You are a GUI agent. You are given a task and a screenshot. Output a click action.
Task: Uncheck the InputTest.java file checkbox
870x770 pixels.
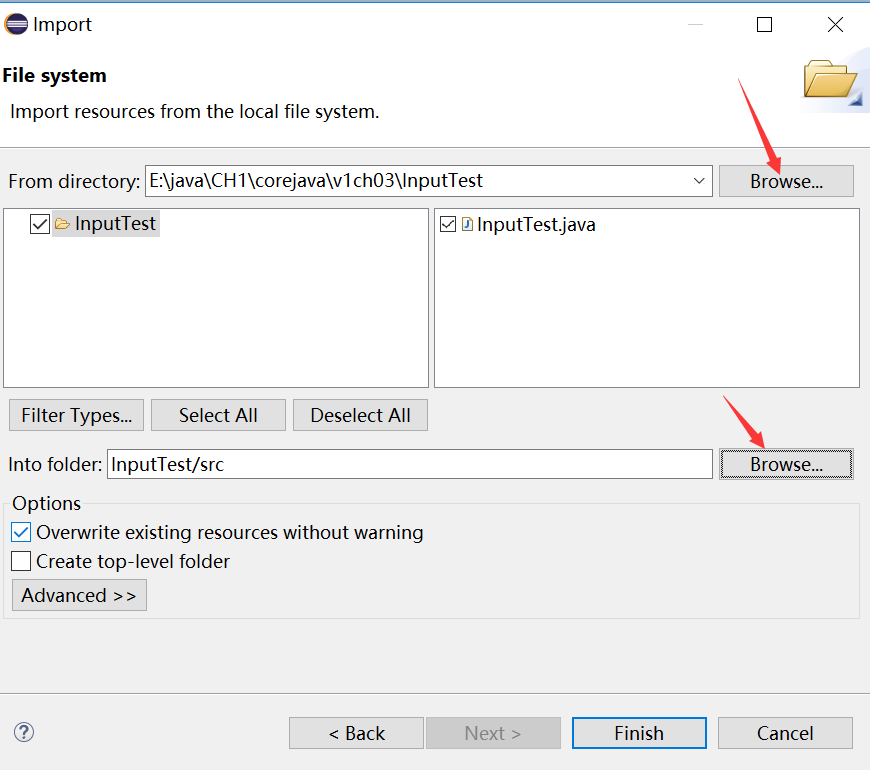(448, 224)
